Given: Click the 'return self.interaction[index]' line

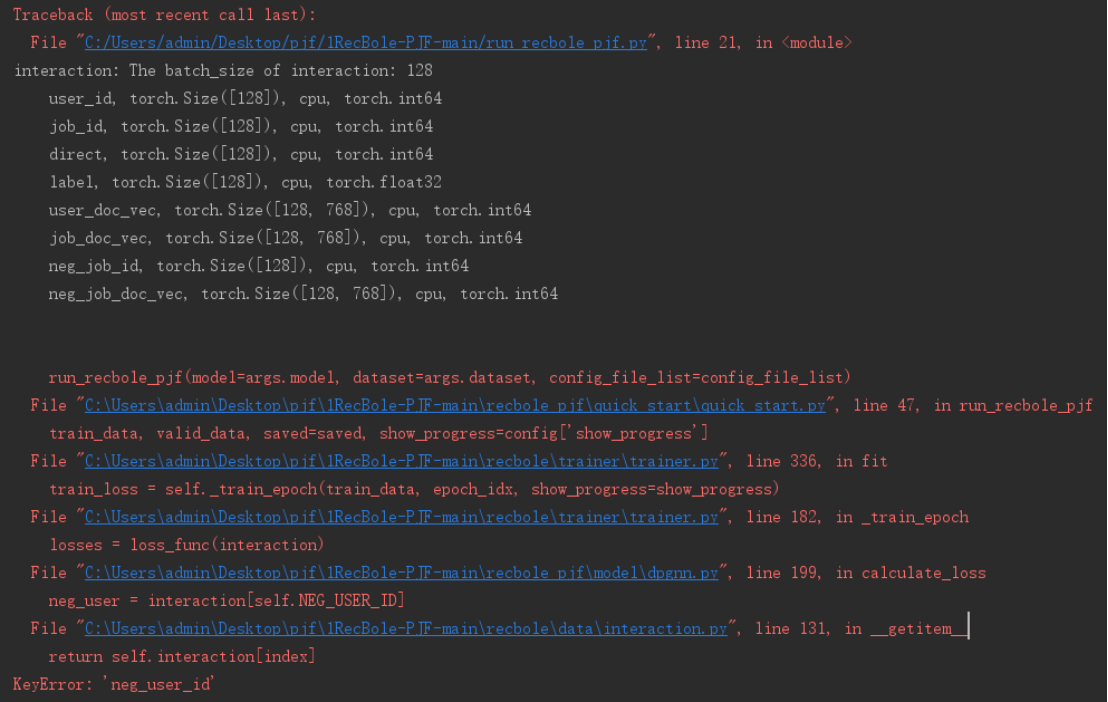Looking at the screenshot, I should (x=182, y=657).
